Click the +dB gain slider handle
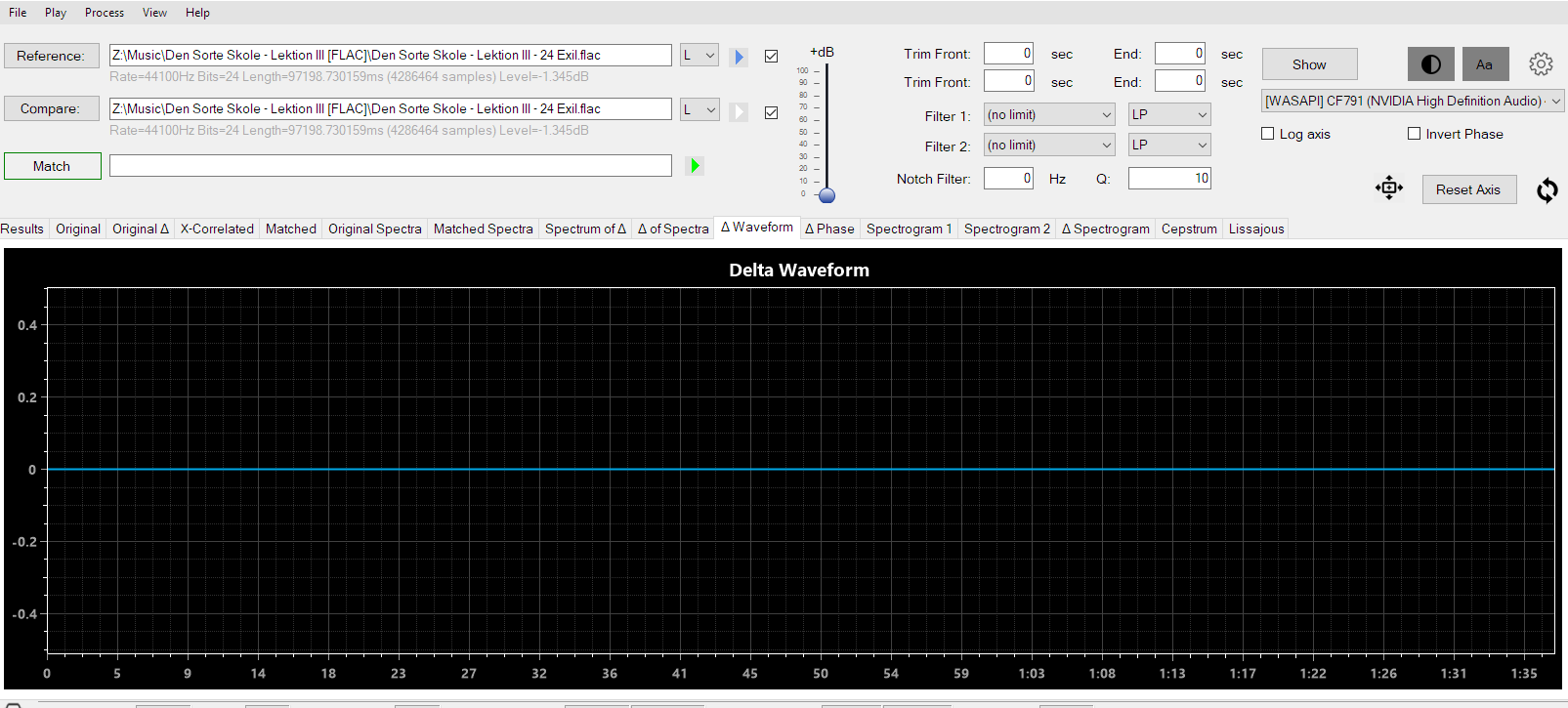 click(x=826, y=195)
